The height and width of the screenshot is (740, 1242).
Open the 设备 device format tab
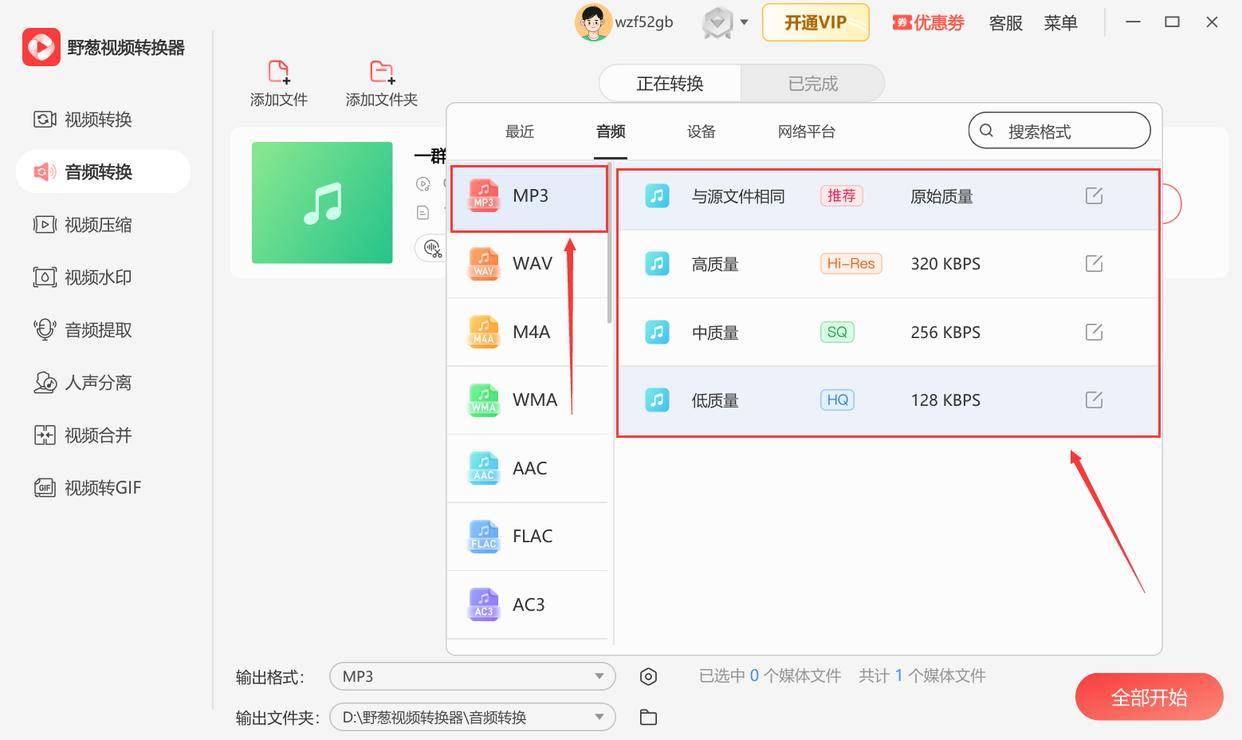coord(701,131)
